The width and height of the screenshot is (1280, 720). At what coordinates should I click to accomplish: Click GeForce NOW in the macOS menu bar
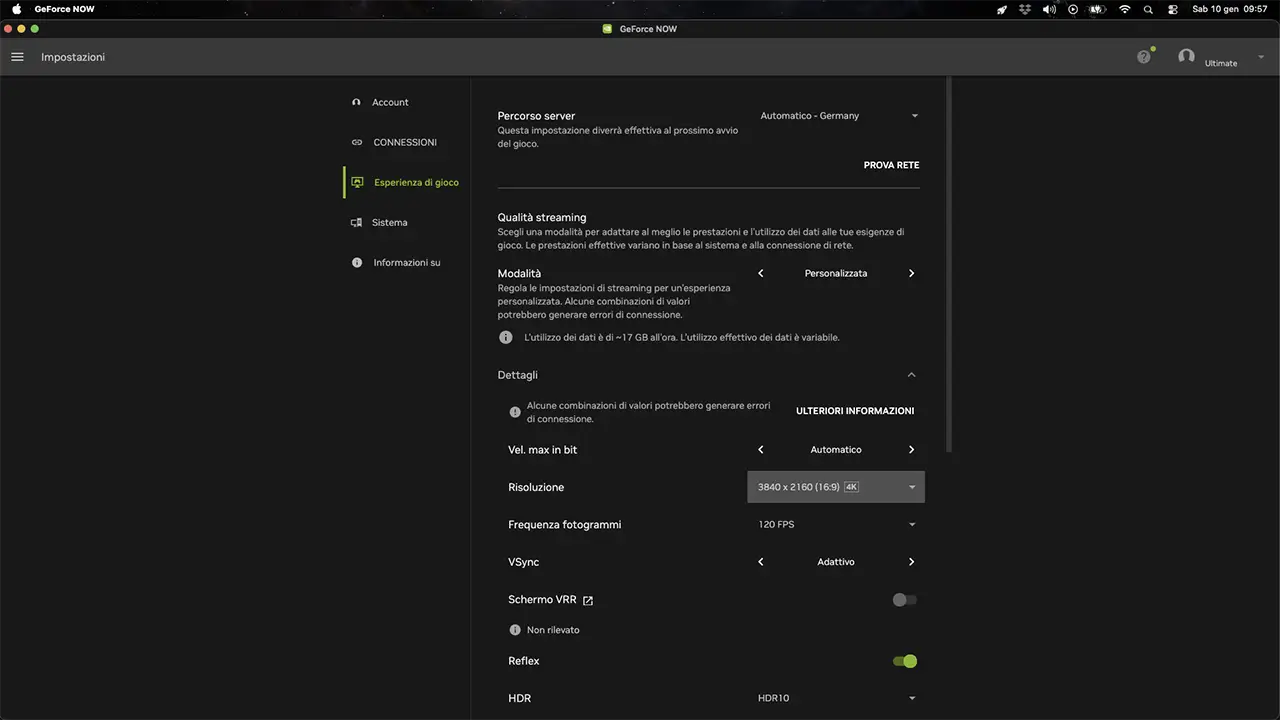tap(64, 9)
